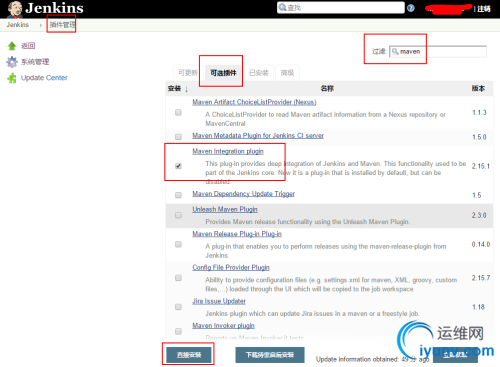Open the Update Center sidebar link

(44, 78)
